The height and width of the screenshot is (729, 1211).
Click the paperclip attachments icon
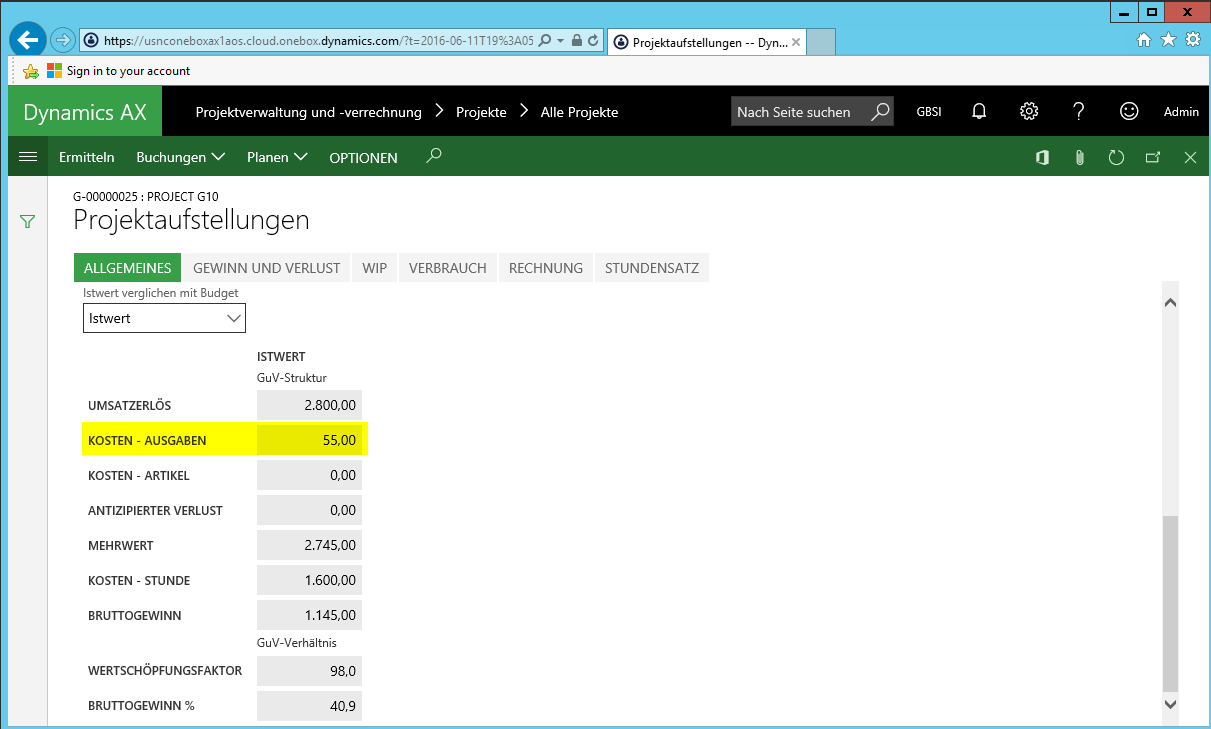[x=1080, y=157]
